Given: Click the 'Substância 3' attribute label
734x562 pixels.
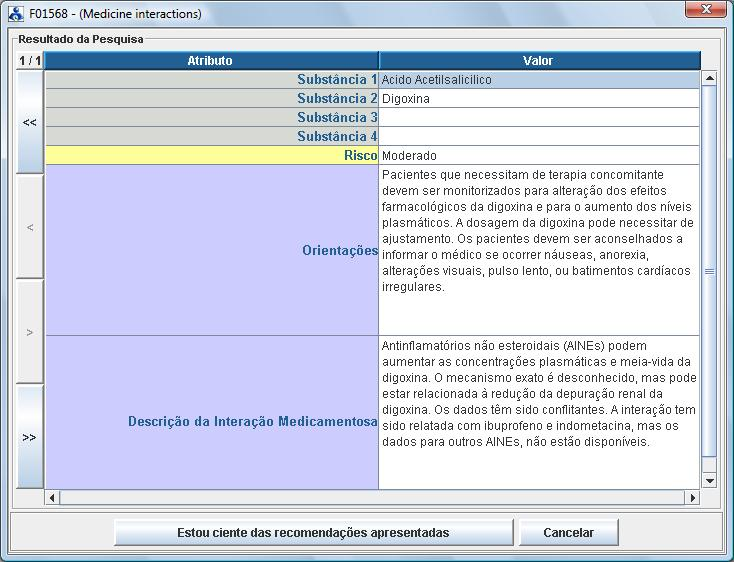Looking at the screenshot, I should (337, 117).
